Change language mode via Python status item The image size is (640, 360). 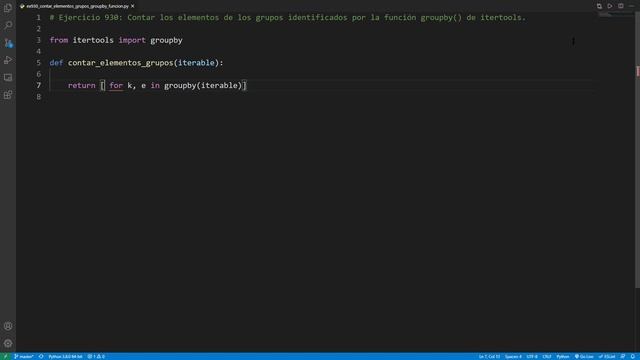tap(562, 356)
